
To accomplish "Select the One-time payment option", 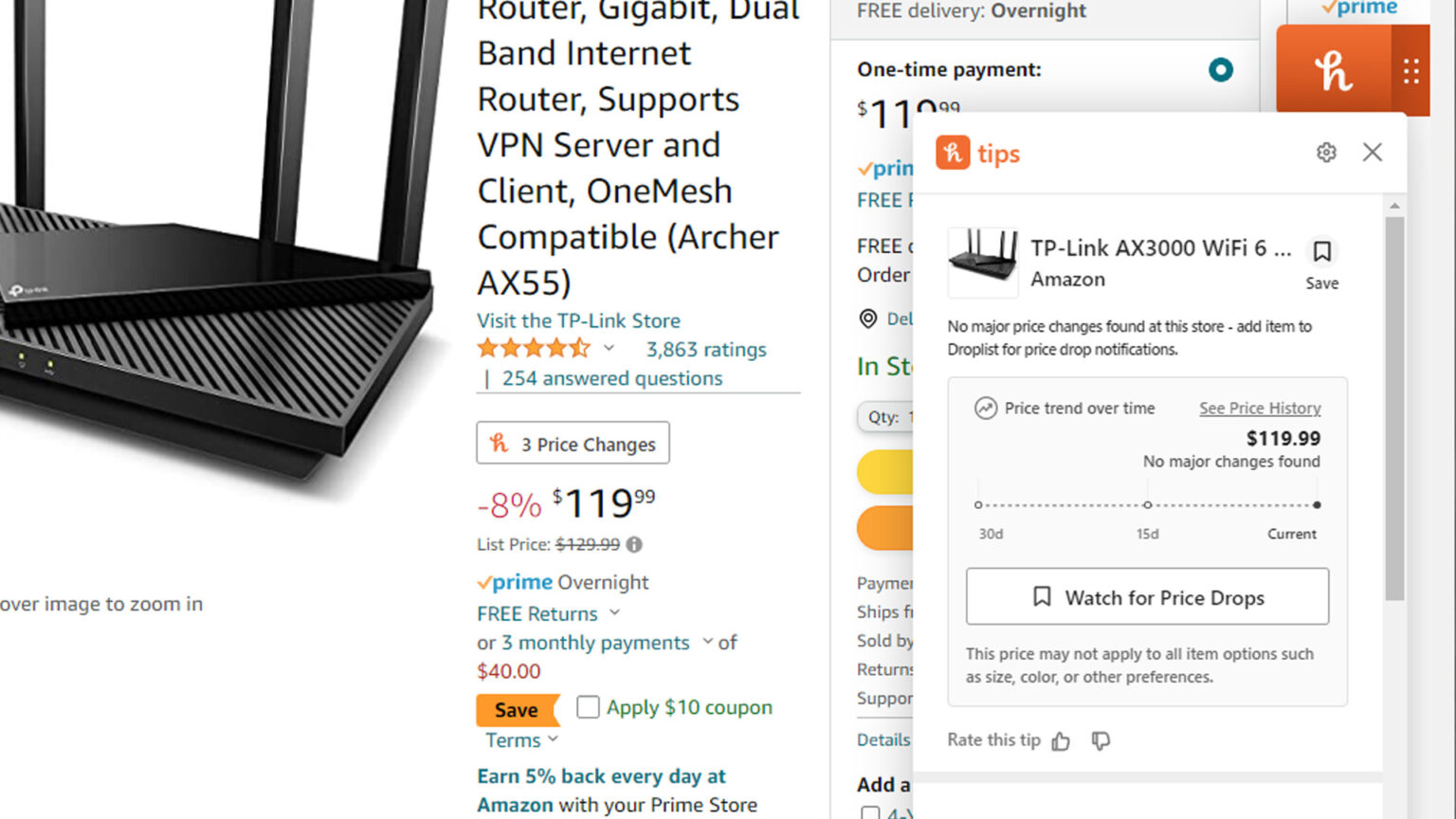I will 1222,69.
